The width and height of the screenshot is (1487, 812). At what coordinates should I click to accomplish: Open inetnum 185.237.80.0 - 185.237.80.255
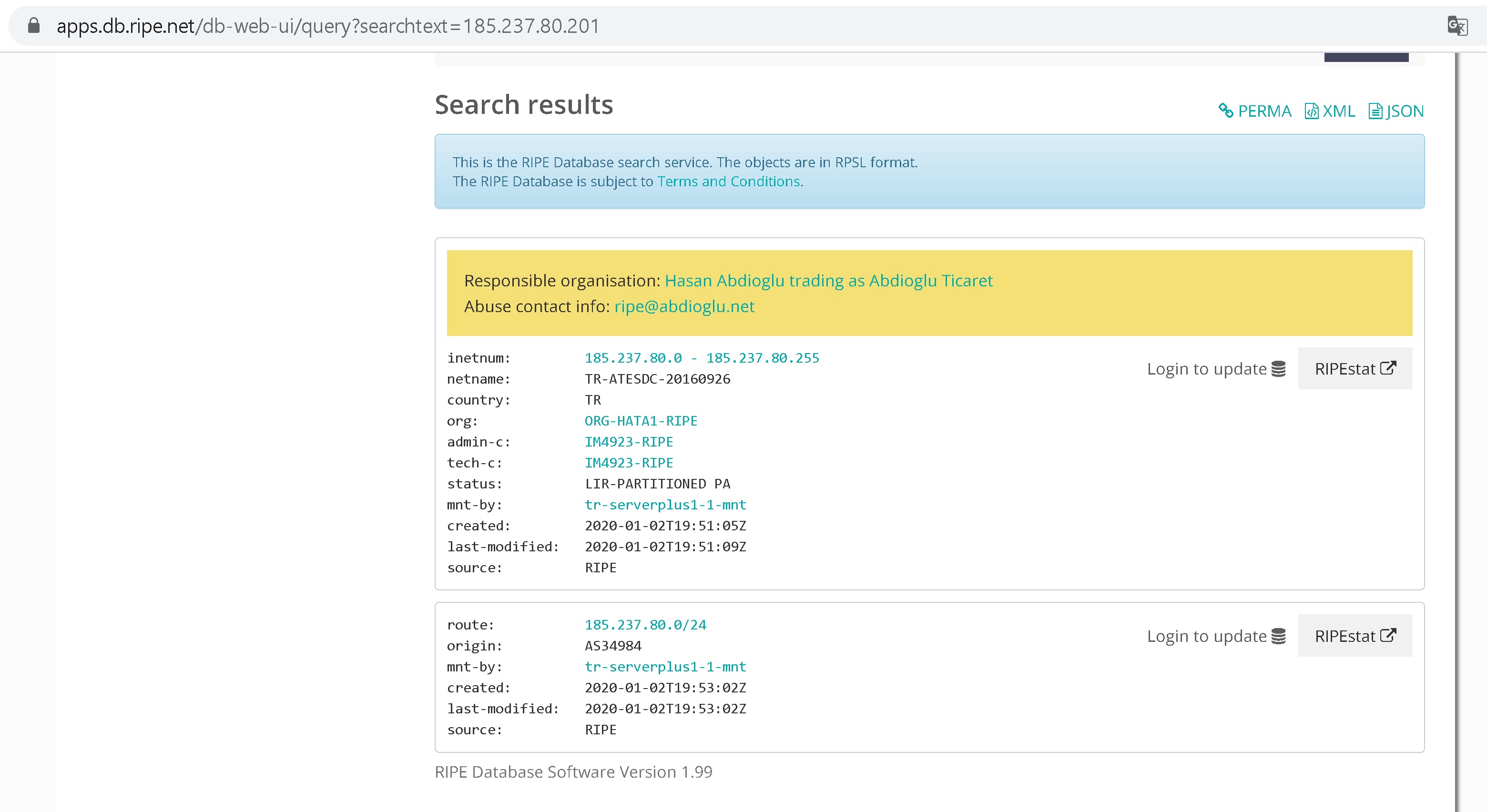(702, 358)
